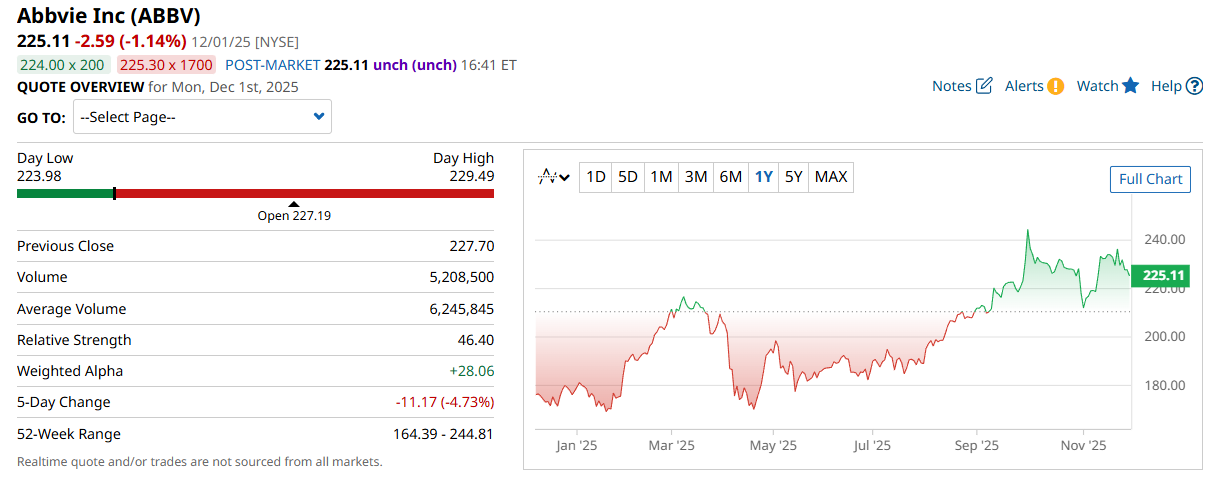Switch chart to 3M range

[x=696, y=177]
